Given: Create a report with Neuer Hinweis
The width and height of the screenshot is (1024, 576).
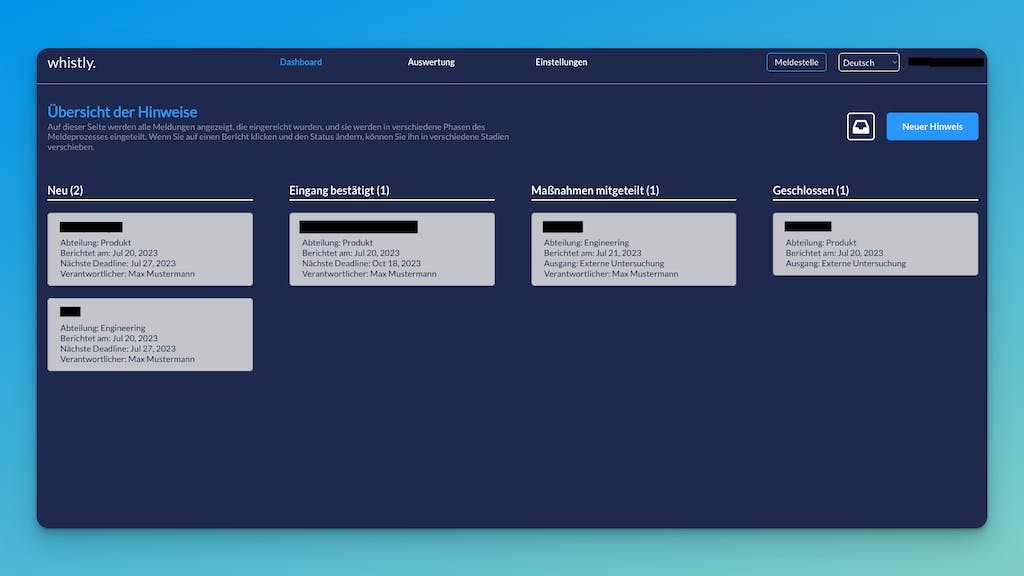Looking at the screenshot, I should pos(932,127).
